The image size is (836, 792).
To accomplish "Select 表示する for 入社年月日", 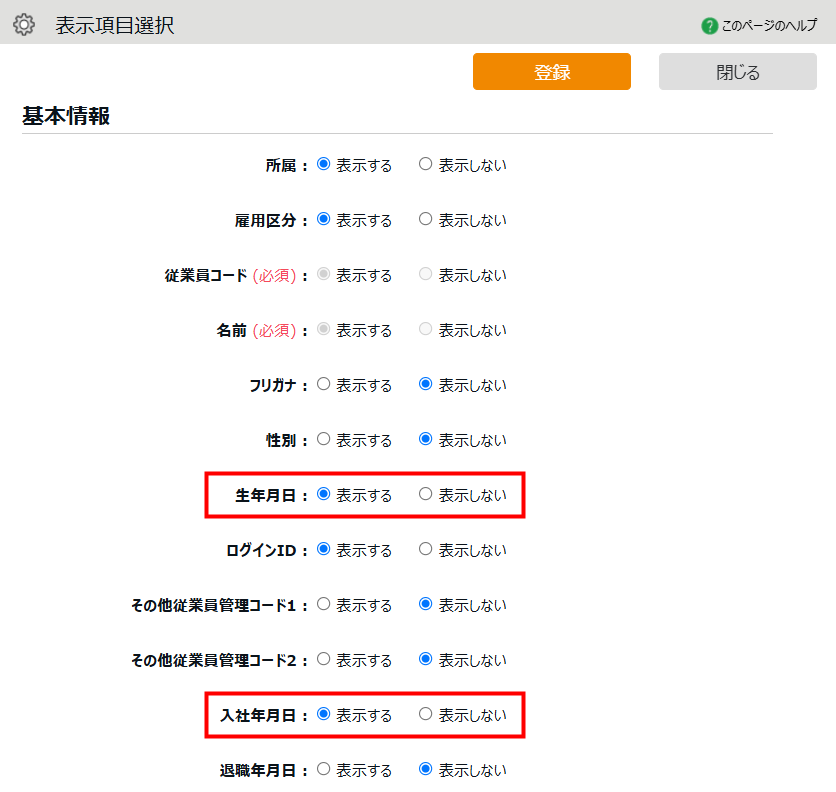I will click(324, 714).
